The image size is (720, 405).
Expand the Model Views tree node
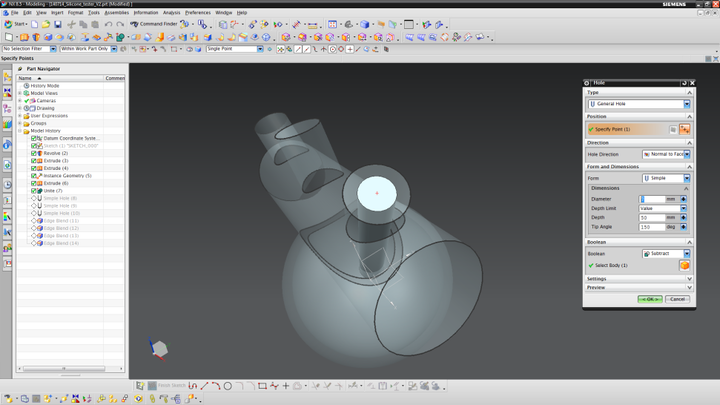point(20,93)
